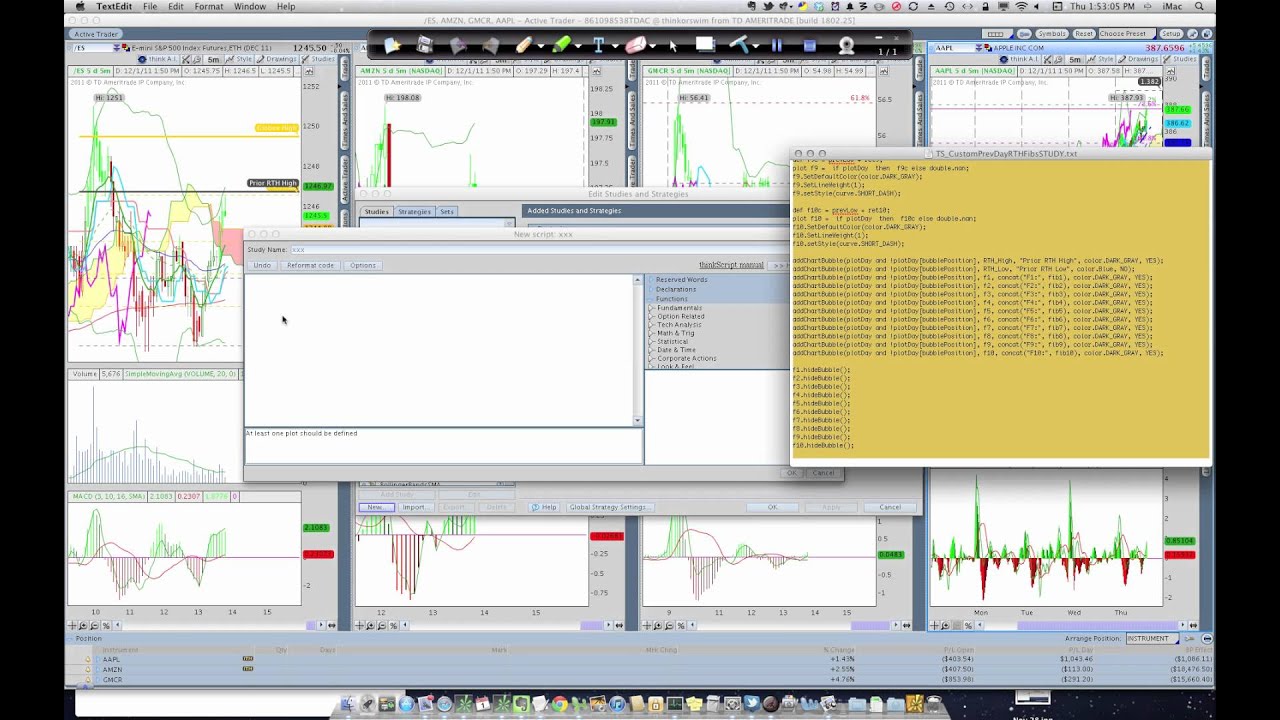
Task: Open the Arrange Position INSTRUMENT dropdown
Action: click(x=1154, y=638)
